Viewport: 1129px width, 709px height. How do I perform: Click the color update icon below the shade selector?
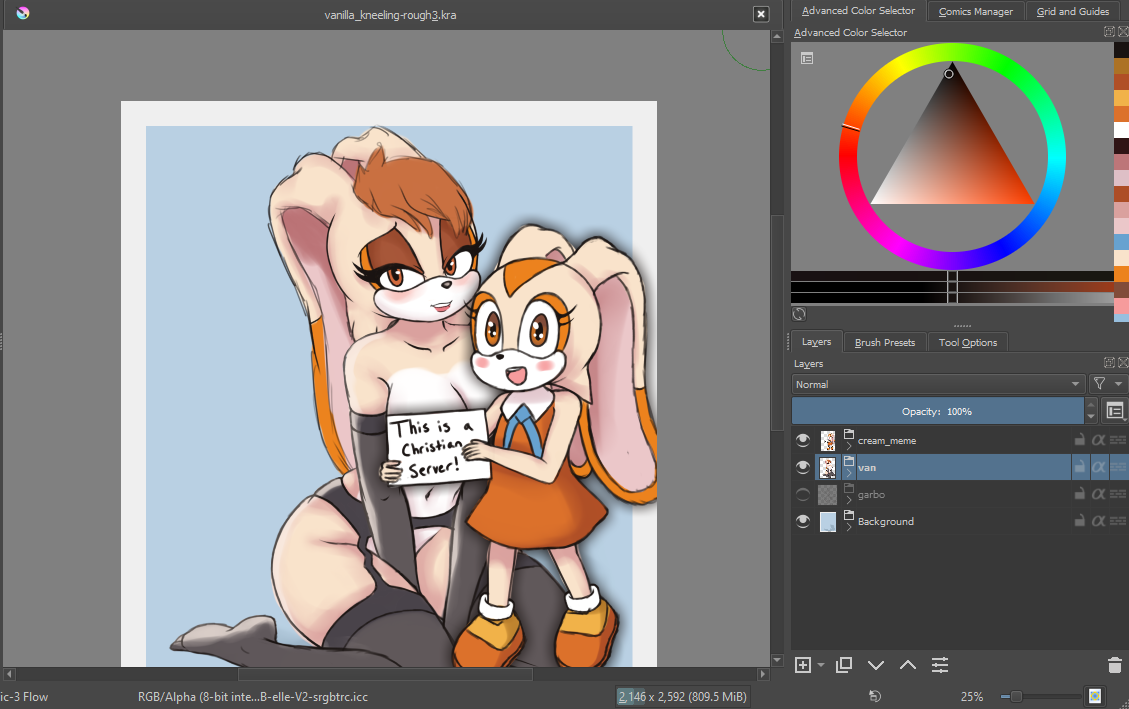pos(799,314)
